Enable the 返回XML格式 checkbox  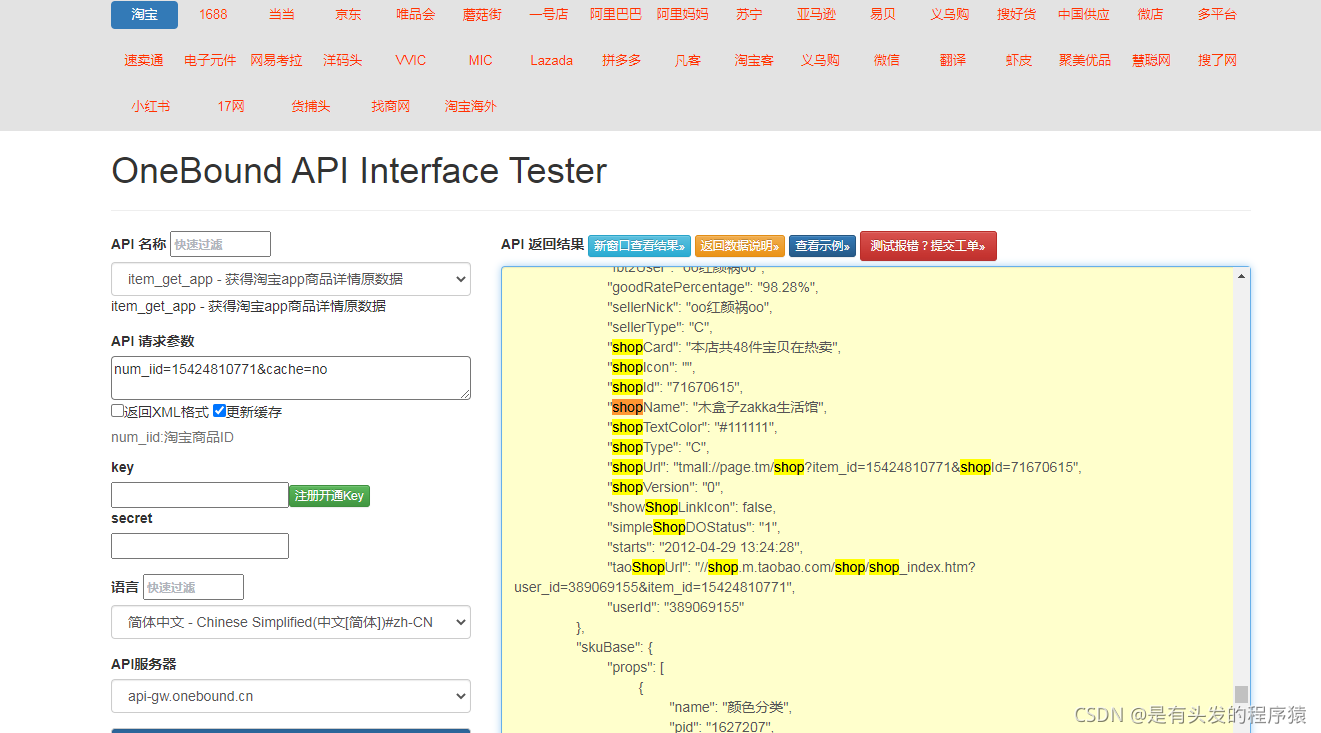[x=118, y=411]
